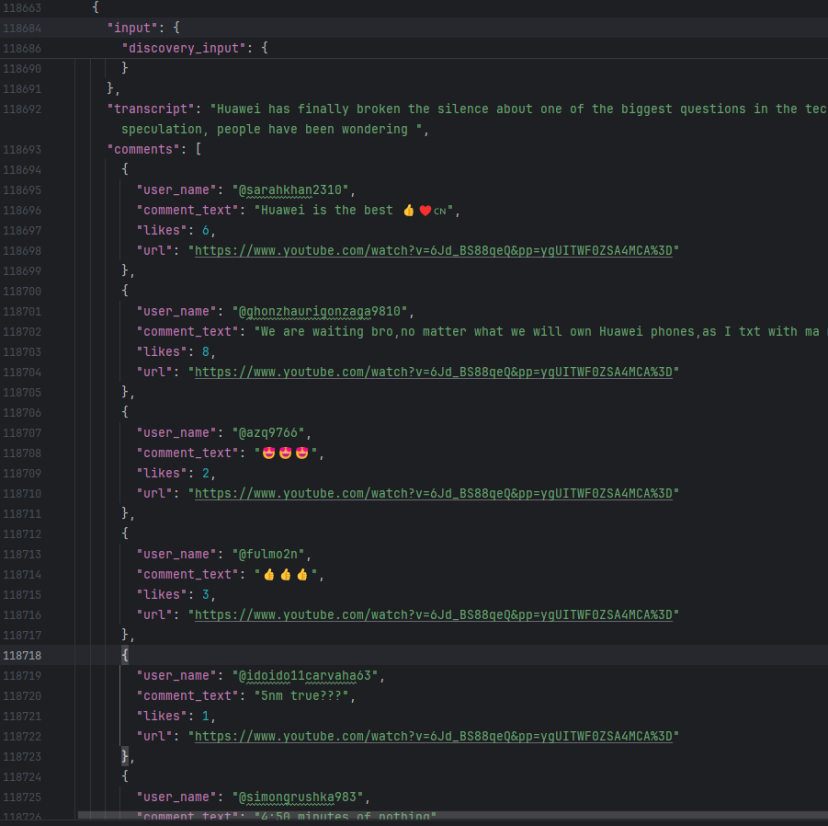Click the heart-eyes emoji comment text

pyautogui.click(x=285, y=453)
